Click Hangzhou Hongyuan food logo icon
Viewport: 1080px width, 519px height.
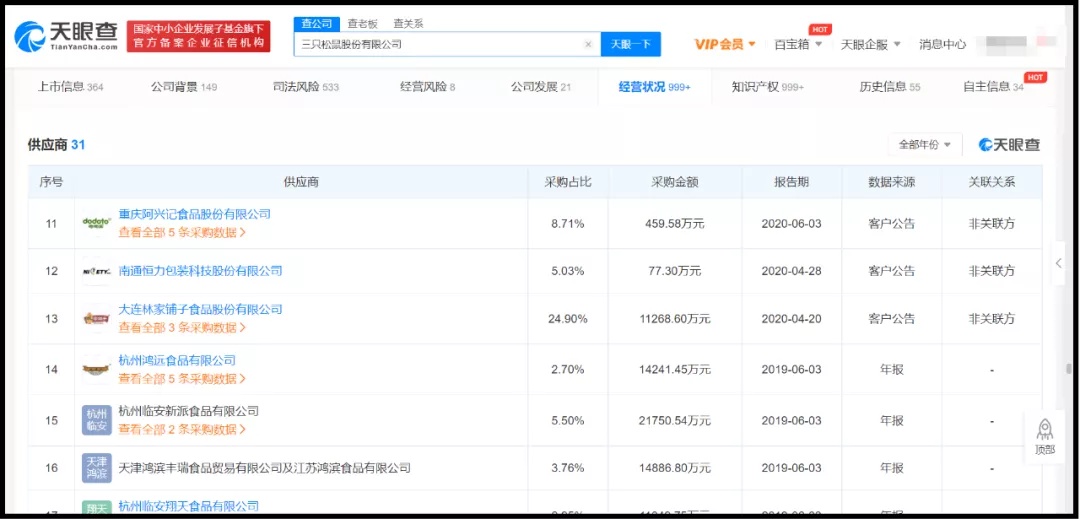[96, 369]
